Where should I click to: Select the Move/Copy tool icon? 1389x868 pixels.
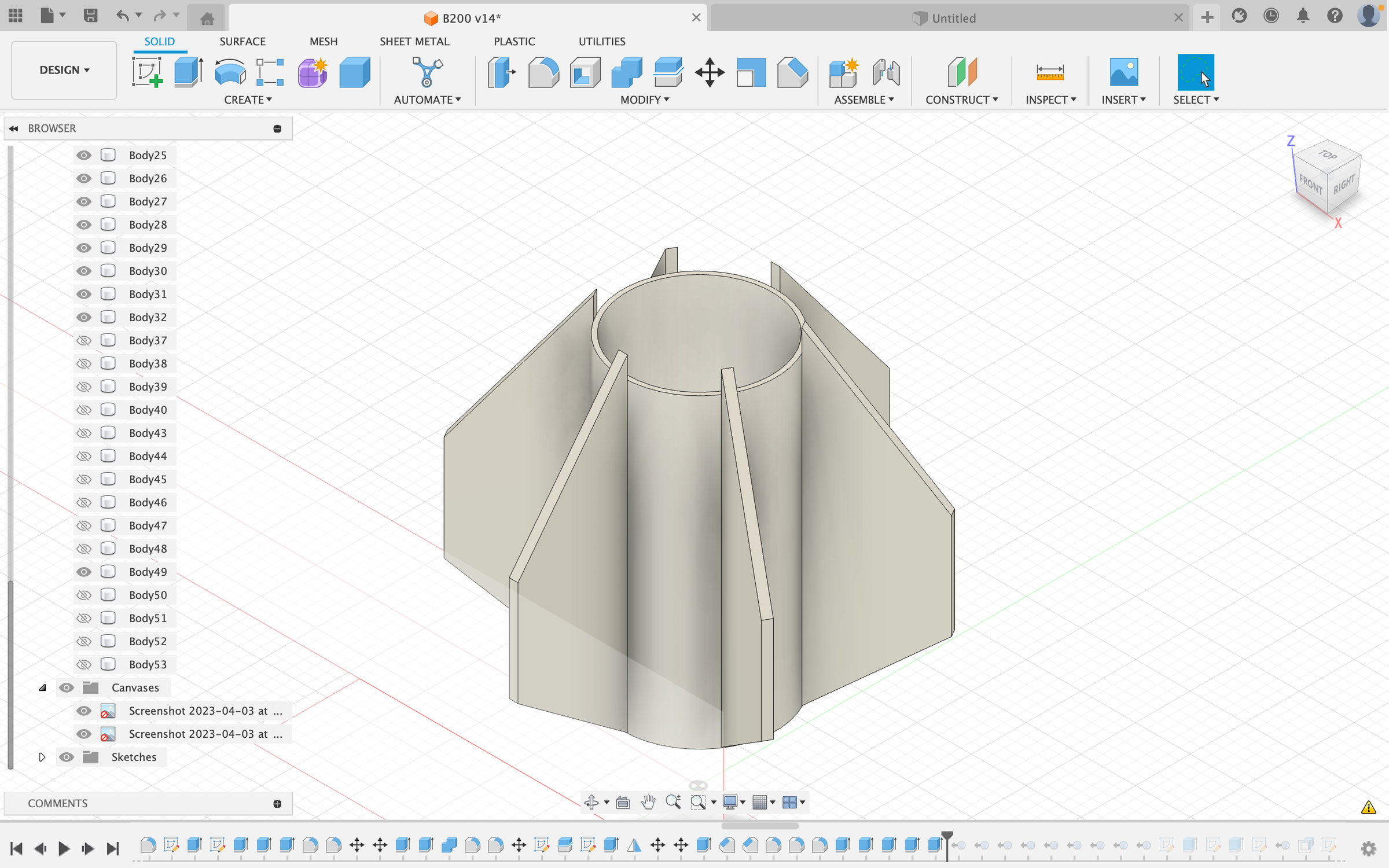tap(710, 73)
